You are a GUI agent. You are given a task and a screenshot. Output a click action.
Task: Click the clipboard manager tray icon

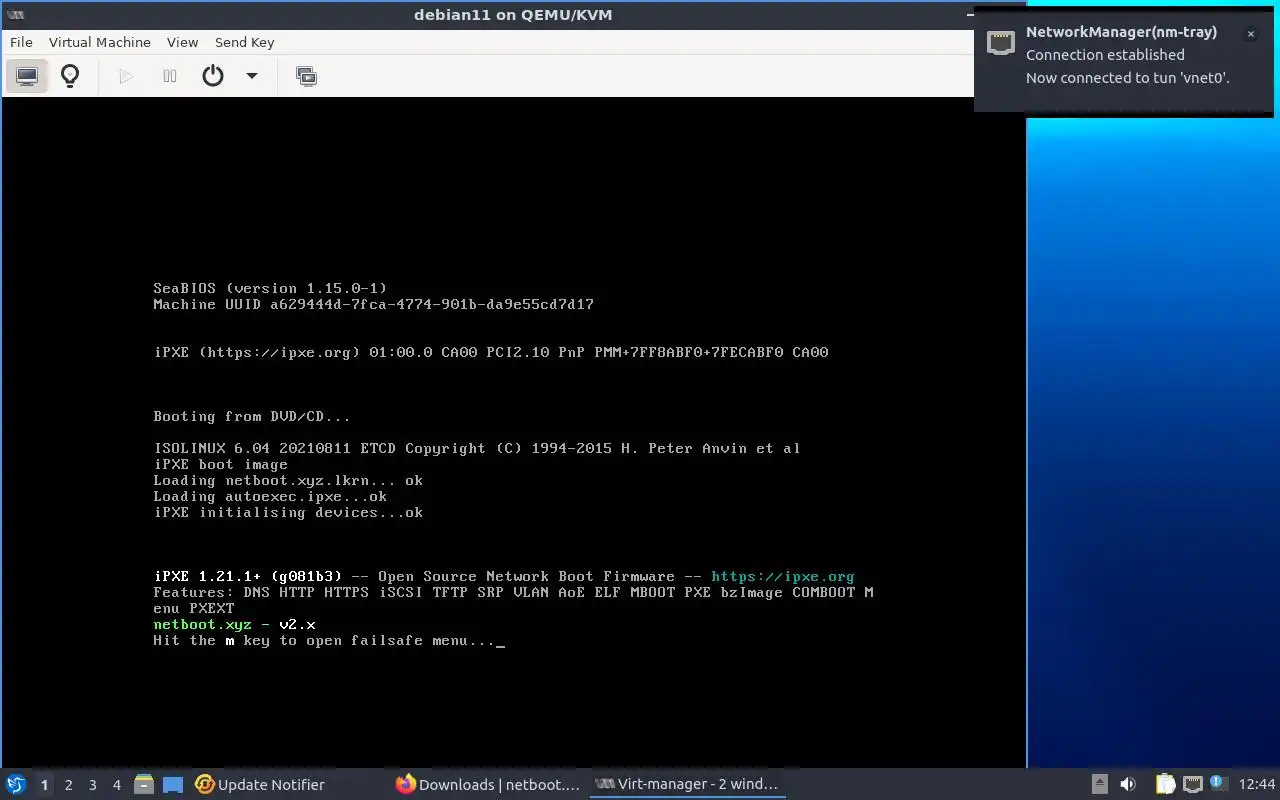(x=1165, y=785)
